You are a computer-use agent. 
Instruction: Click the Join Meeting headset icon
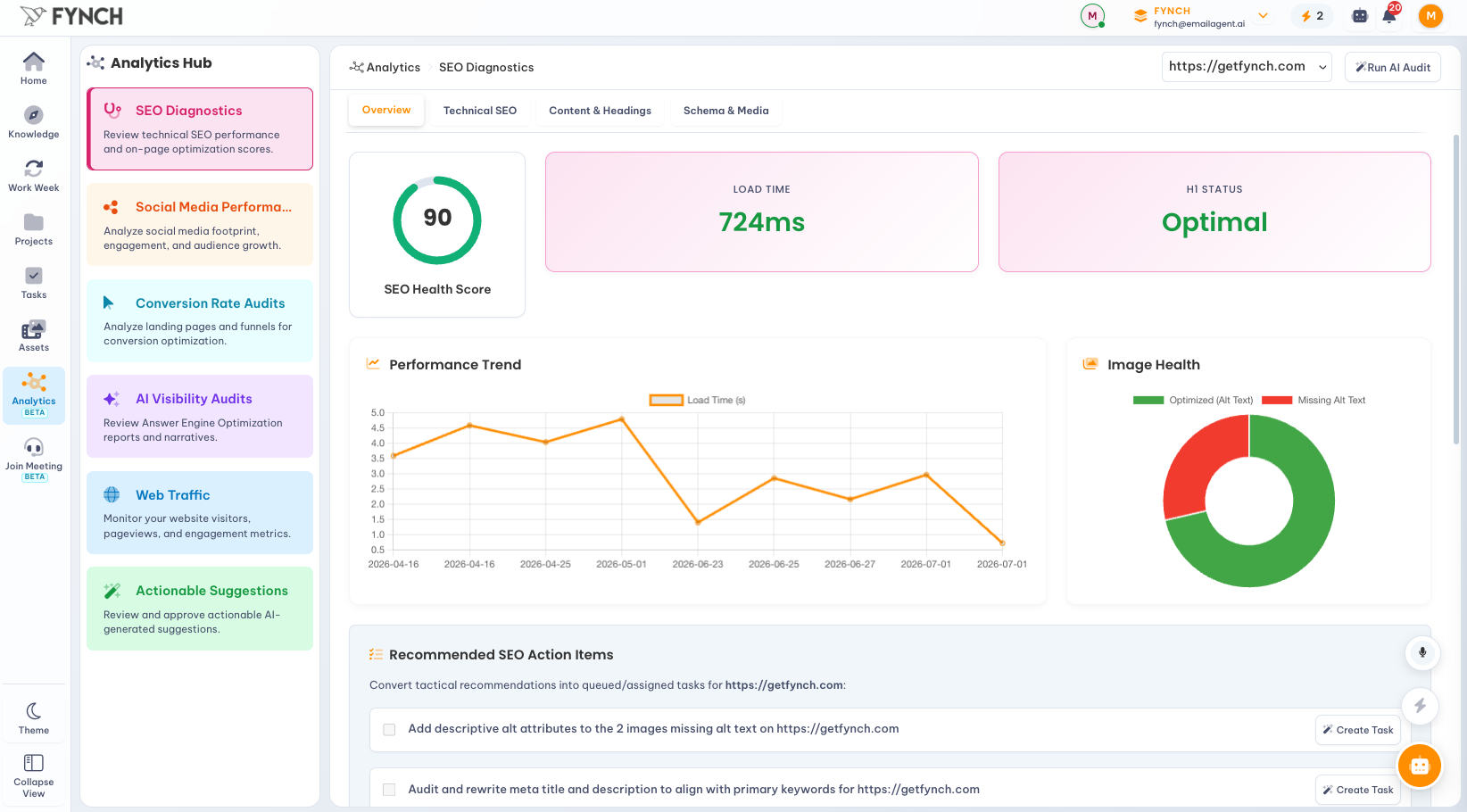(34, 447)
